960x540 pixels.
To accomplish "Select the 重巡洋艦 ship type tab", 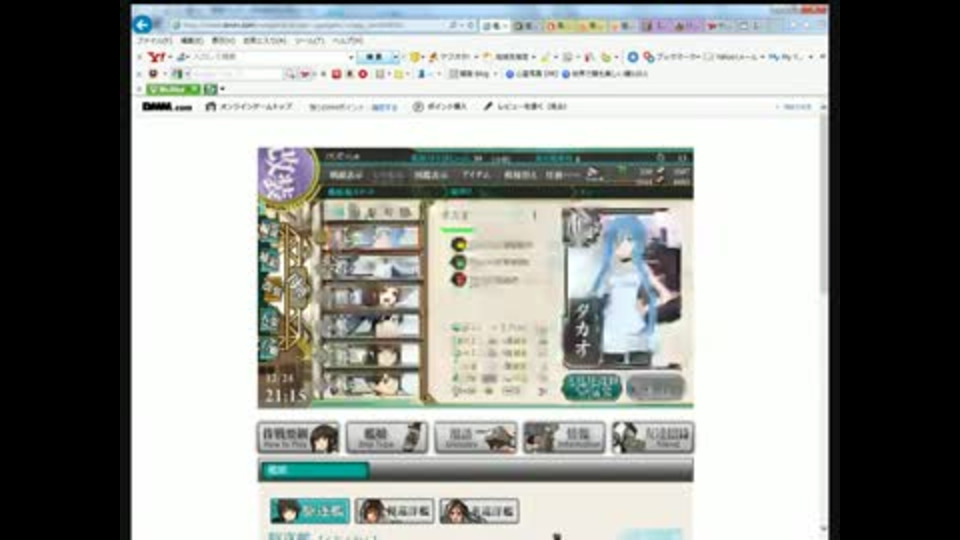I will click(x=479, y=511).
